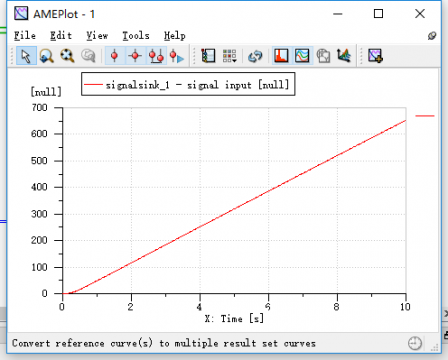Toggle the red area plot mode button

point(281,56)
